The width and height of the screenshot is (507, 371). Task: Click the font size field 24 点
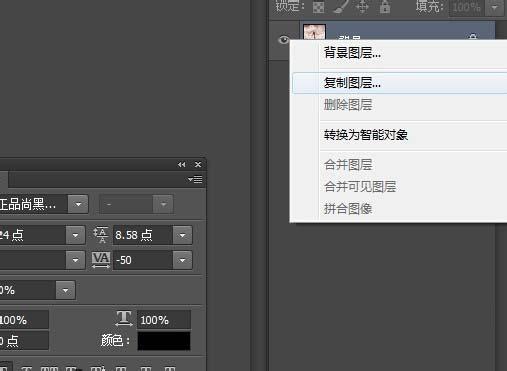click(33, 235)
